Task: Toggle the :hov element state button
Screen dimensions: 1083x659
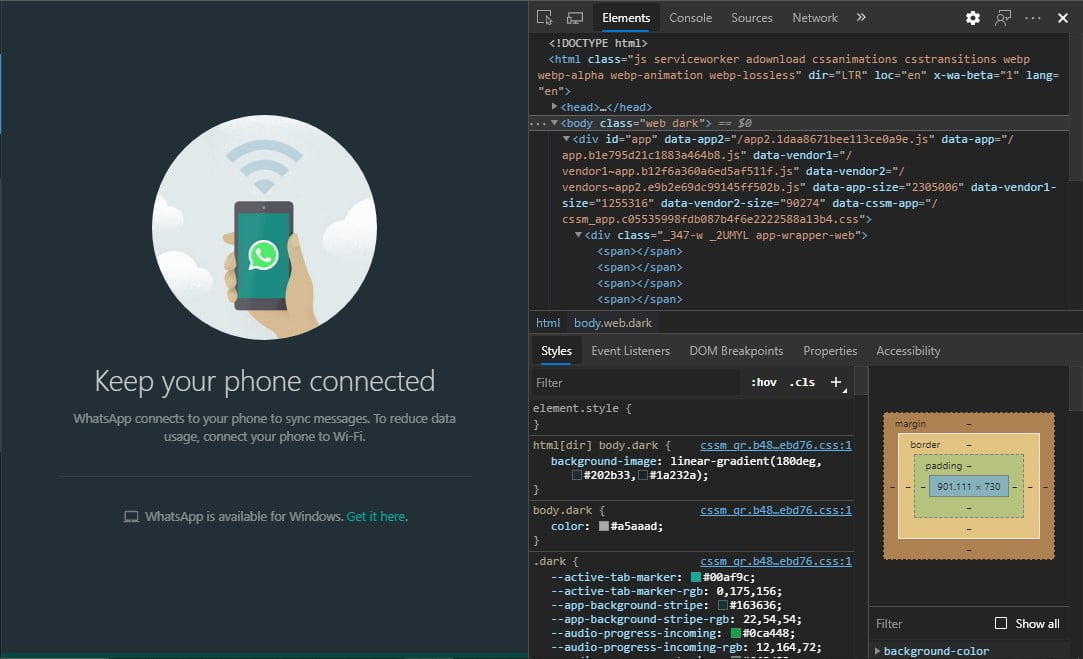Action: point(763,383)
